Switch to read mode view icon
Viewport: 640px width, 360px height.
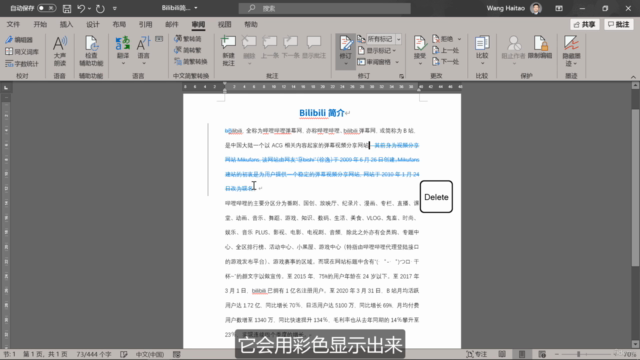[x=502, y=354]
